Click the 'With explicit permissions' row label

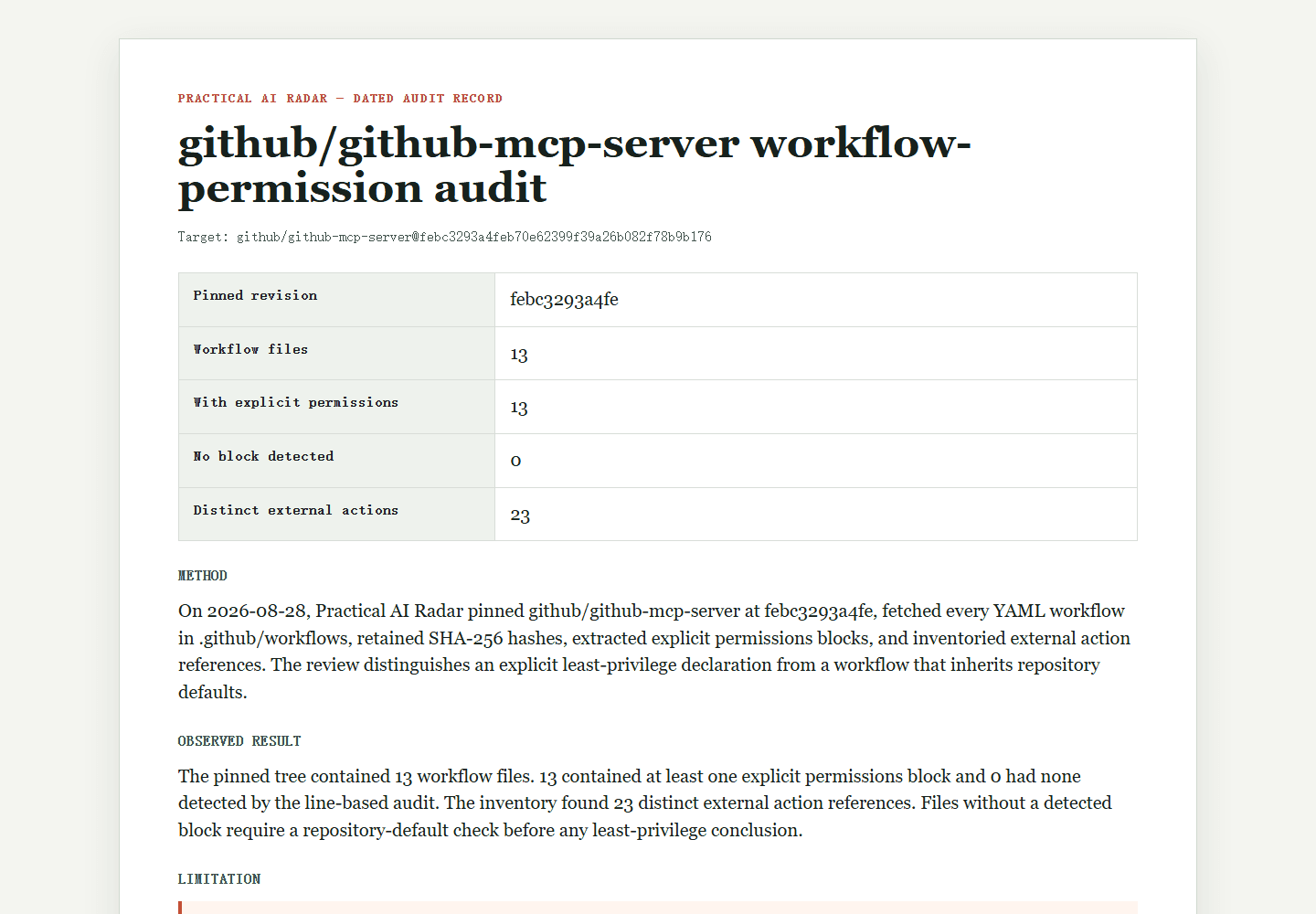coord(296,402)
